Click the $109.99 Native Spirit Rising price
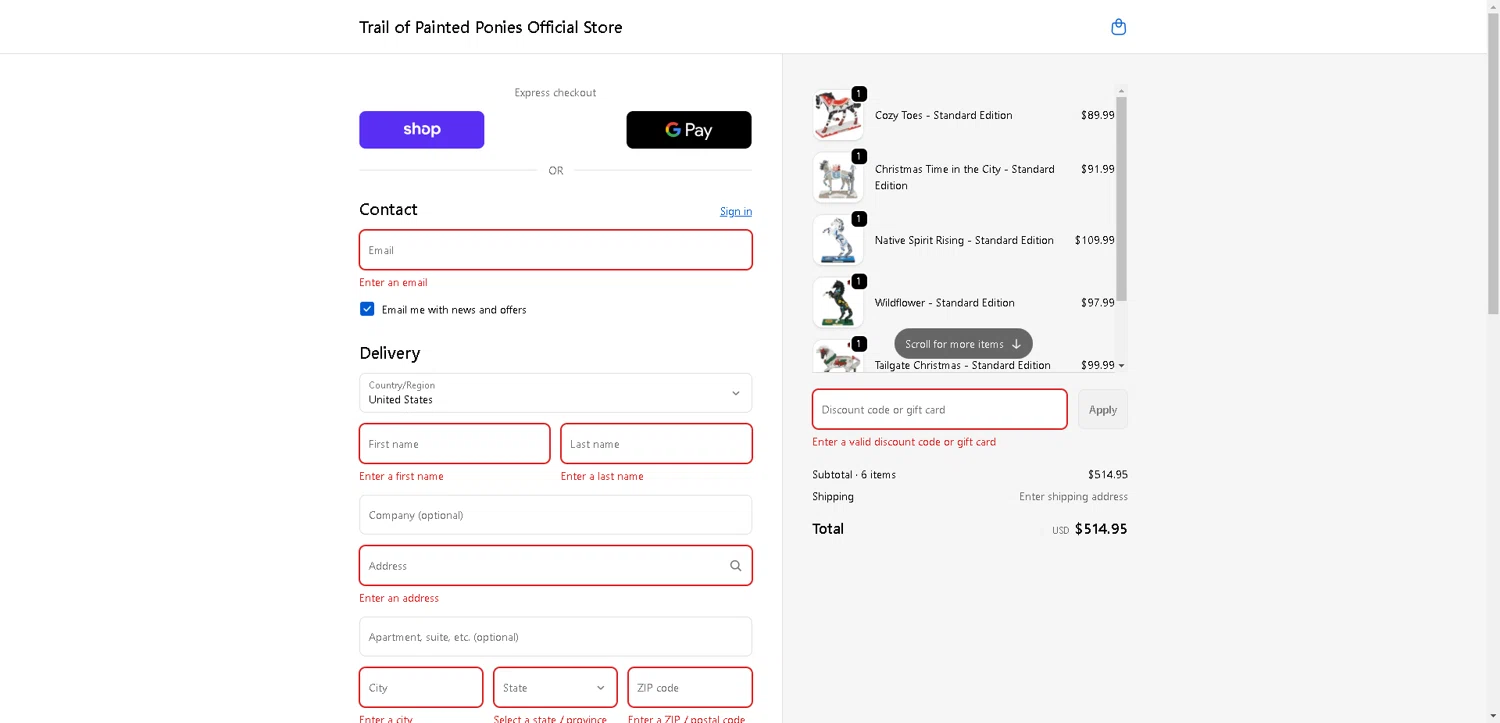The image size is (1500, 723). point(1094,240)
